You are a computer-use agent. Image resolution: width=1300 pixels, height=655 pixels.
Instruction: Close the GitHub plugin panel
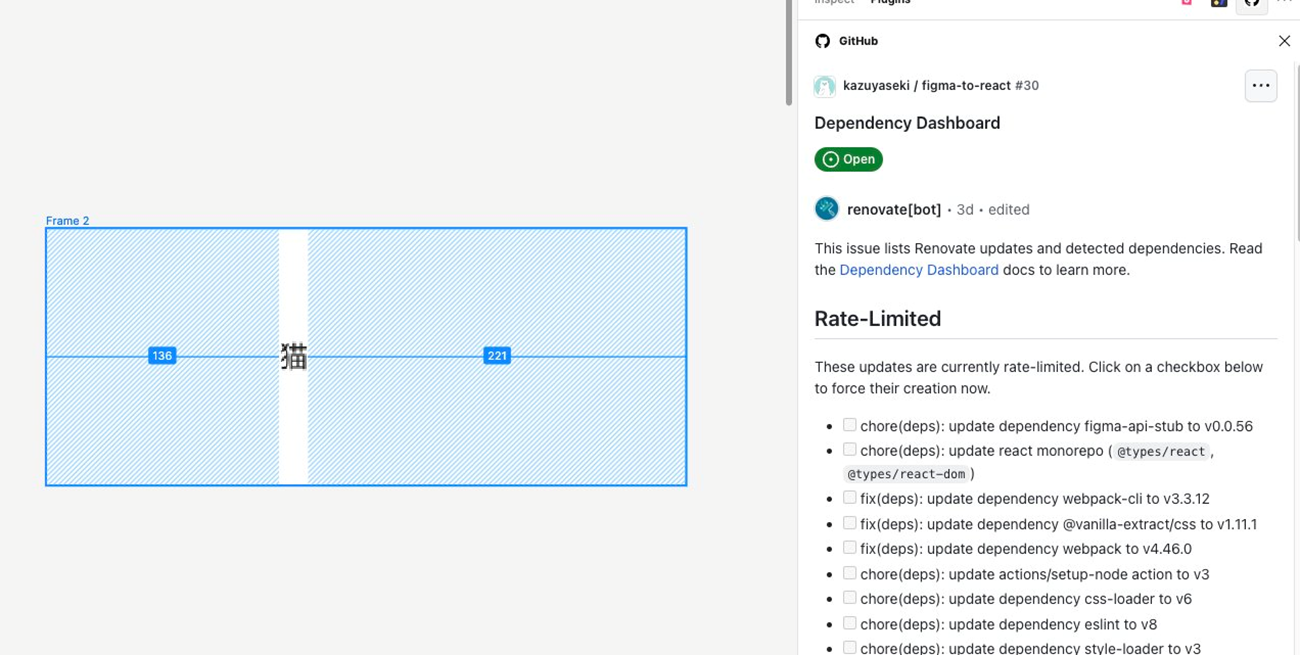pos(1284,41)
